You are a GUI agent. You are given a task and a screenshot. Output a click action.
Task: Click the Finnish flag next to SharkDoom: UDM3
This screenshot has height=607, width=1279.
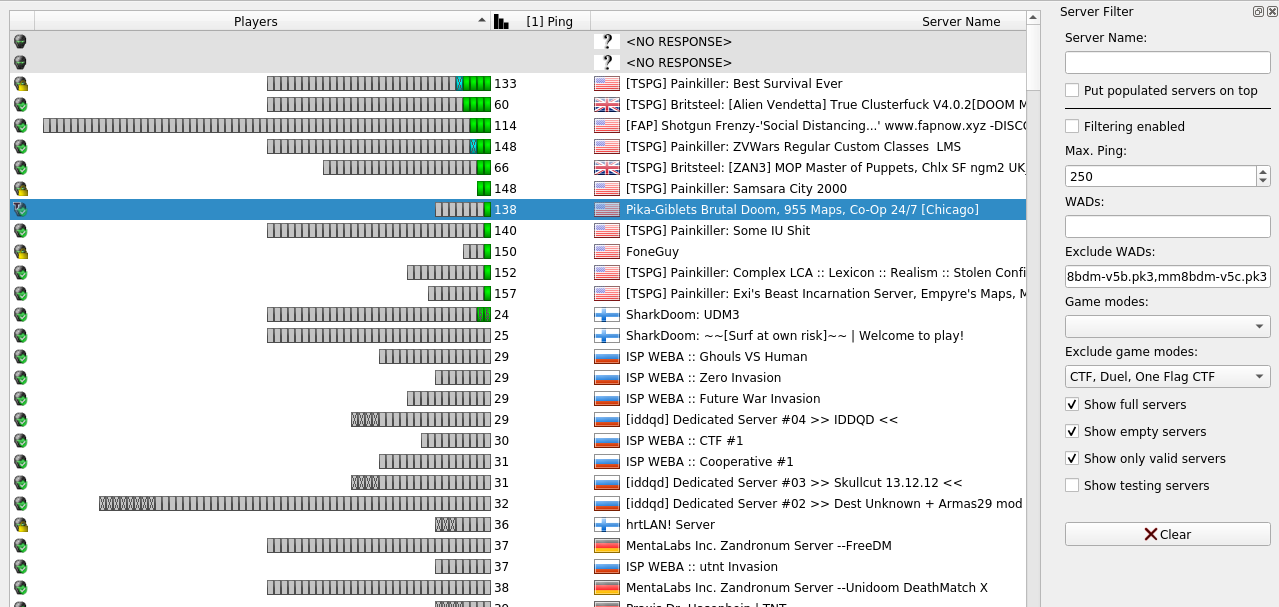tap(606, 315)
